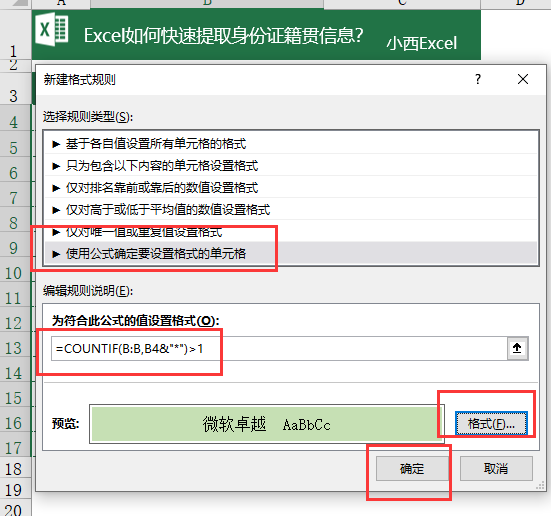The image size is (551, 516).
Task: Click the 小西Excel text in the banner
Action: [422, 44]
